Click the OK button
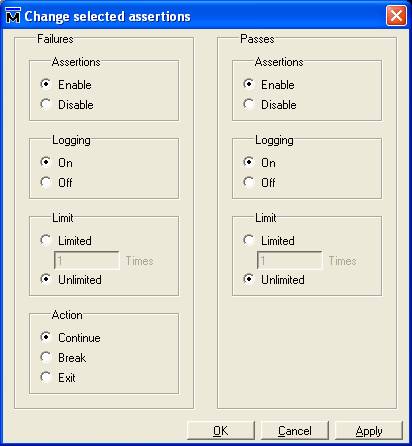 (x=221, y=431)
